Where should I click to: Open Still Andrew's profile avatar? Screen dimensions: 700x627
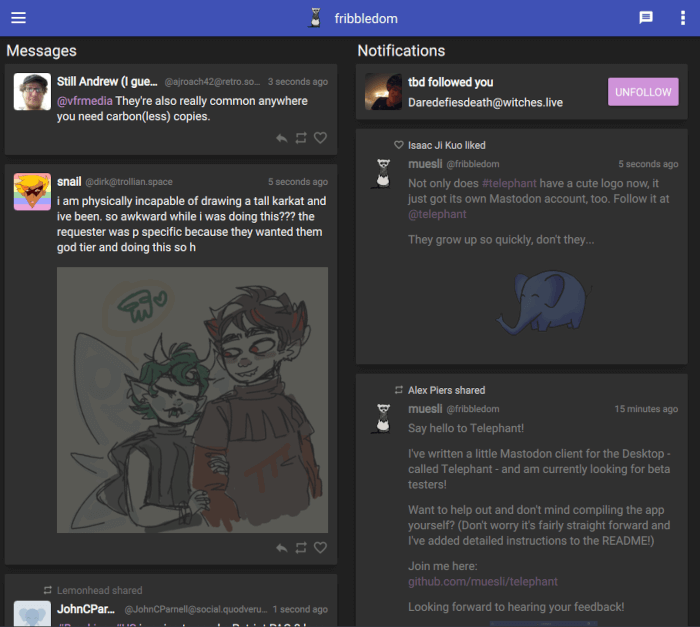point(32,92)
